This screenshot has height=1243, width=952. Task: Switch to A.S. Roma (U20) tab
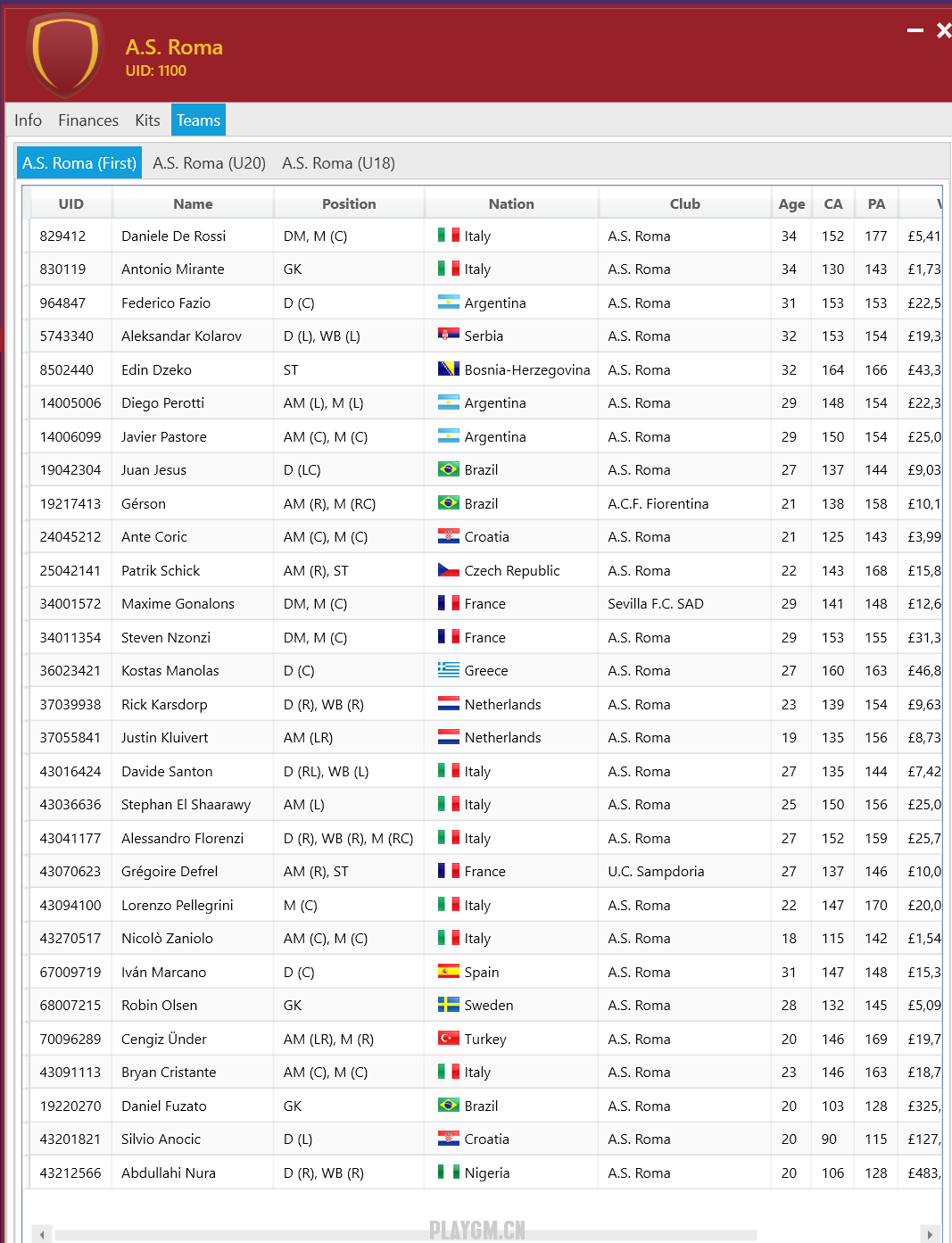click(210, 163)
